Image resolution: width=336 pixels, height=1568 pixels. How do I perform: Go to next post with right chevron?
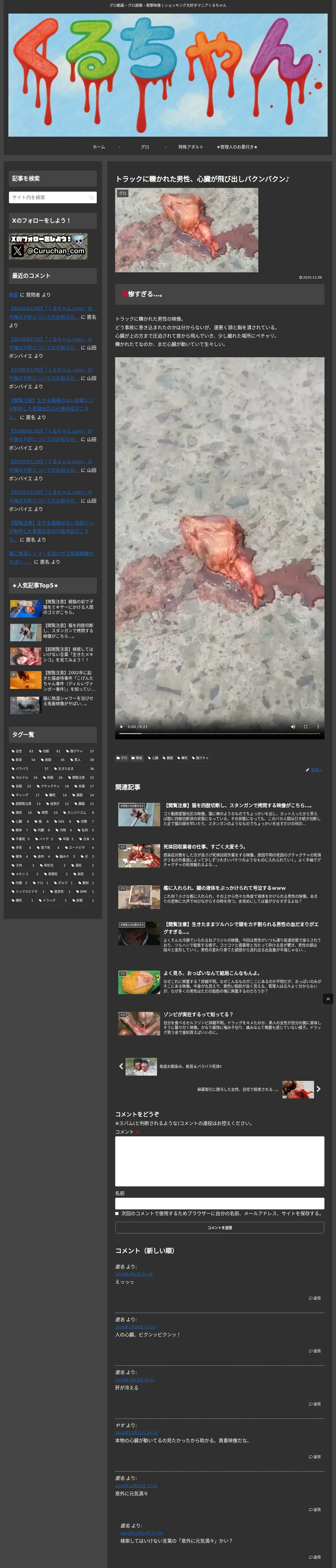(x=318, y=1089)
